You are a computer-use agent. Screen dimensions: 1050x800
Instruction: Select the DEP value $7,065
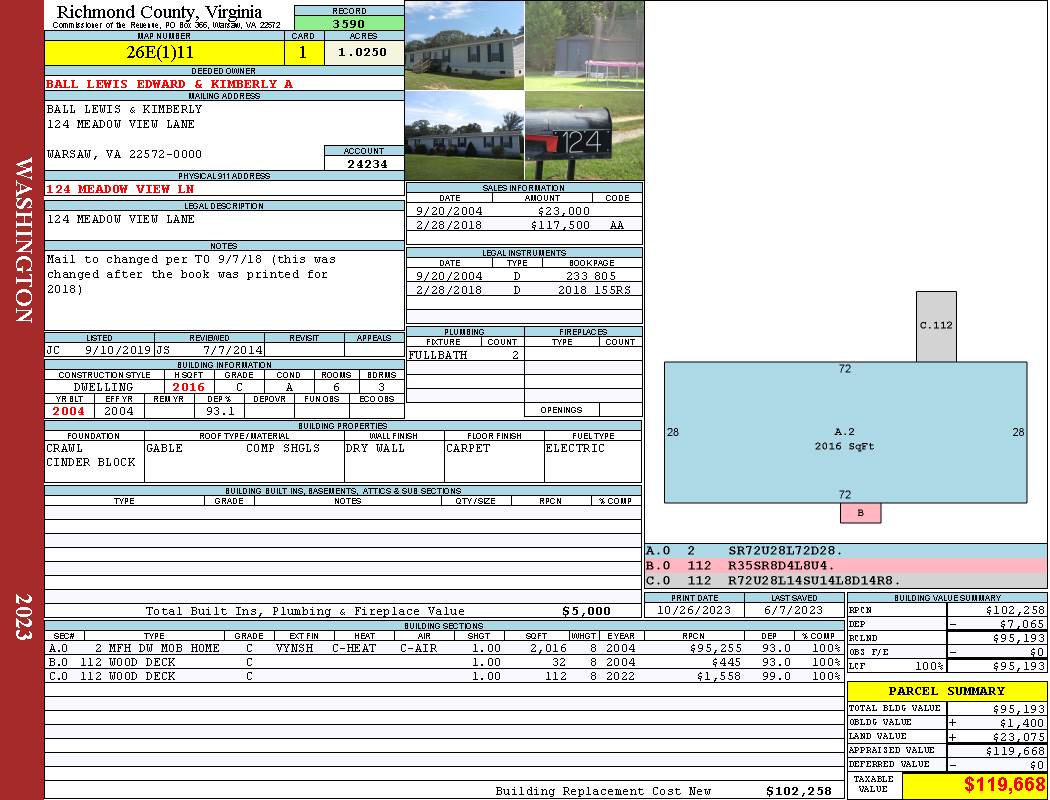click(x=1022, y=624)
